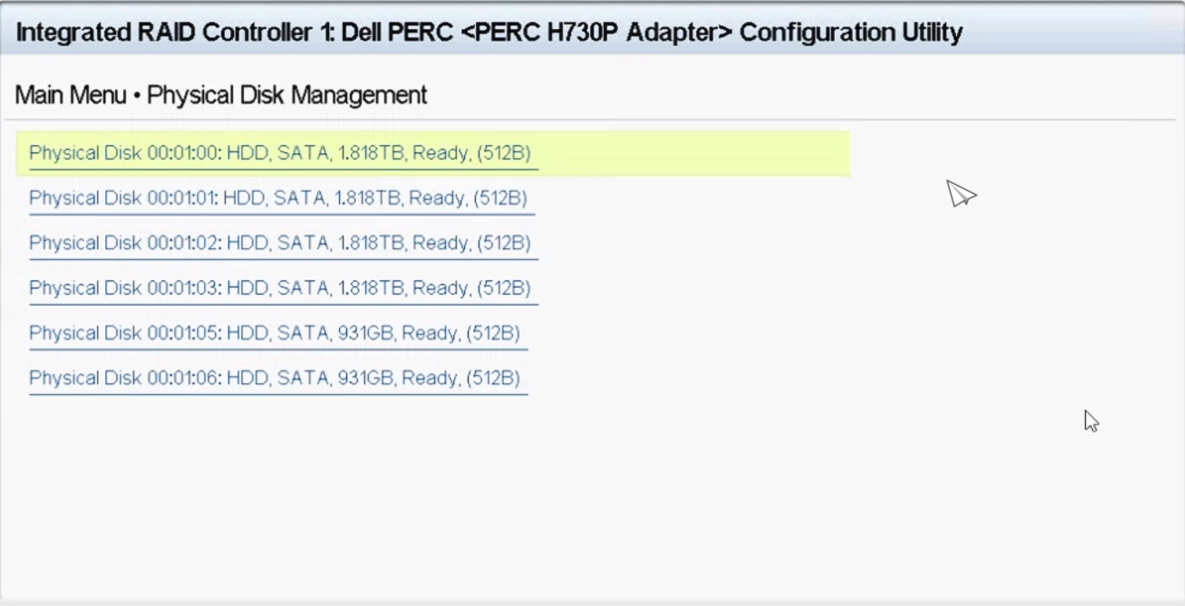Click the 931GB capacity on disk 00:01:05

(x=366, y=333)
